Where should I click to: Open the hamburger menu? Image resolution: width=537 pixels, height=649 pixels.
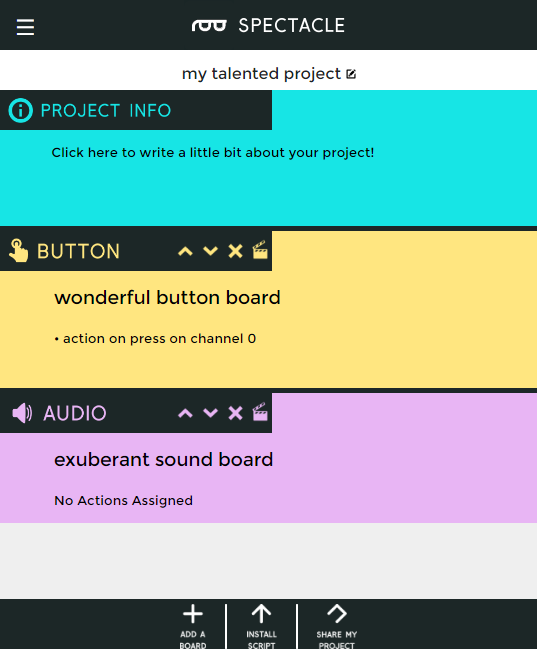[x=25, y=27]
